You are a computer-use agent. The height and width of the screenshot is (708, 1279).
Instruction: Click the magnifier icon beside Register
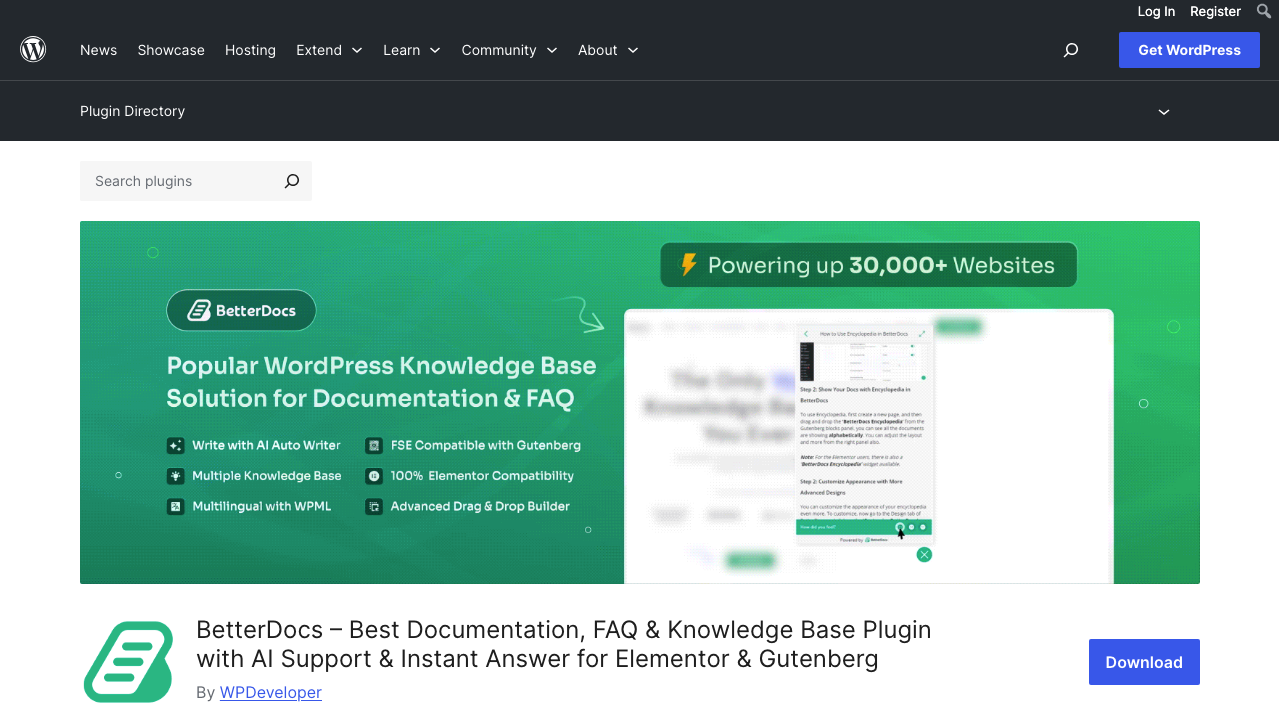coord(1264,12)
